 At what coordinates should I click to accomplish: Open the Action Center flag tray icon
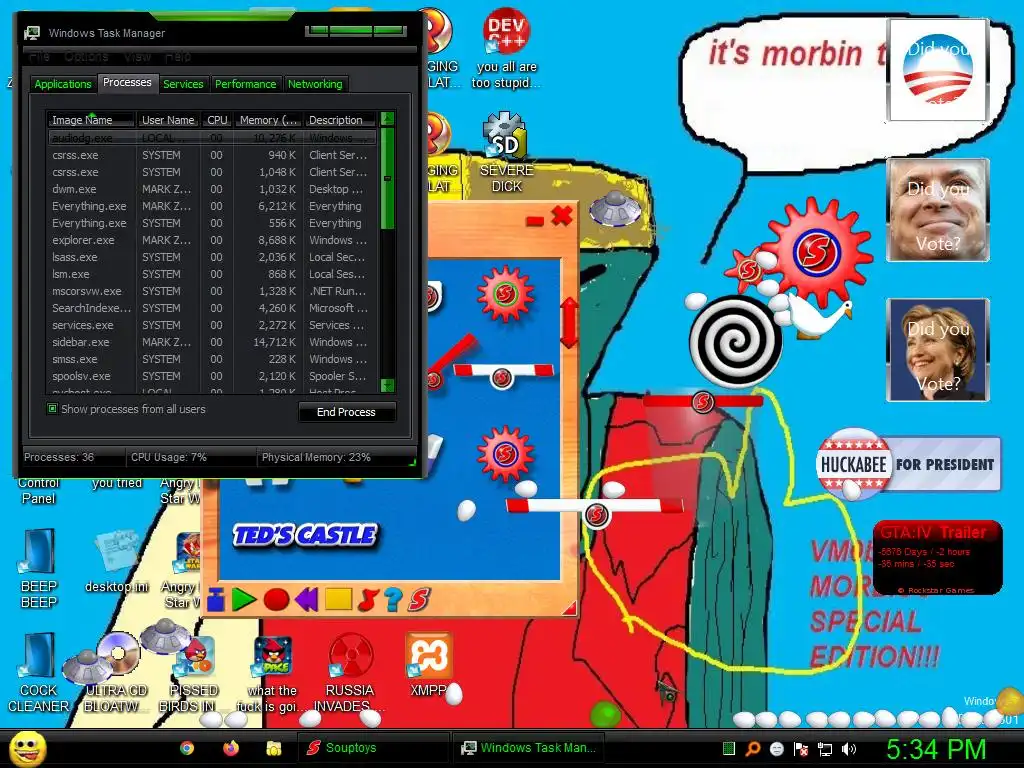[801, 748]
